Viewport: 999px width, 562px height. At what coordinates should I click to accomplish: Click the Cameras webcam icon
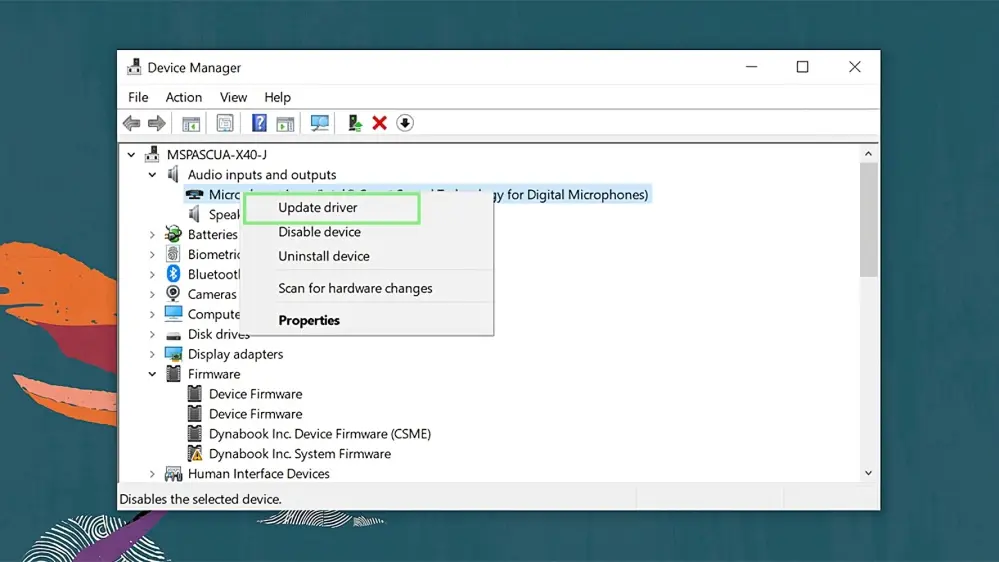coord(173,294)
